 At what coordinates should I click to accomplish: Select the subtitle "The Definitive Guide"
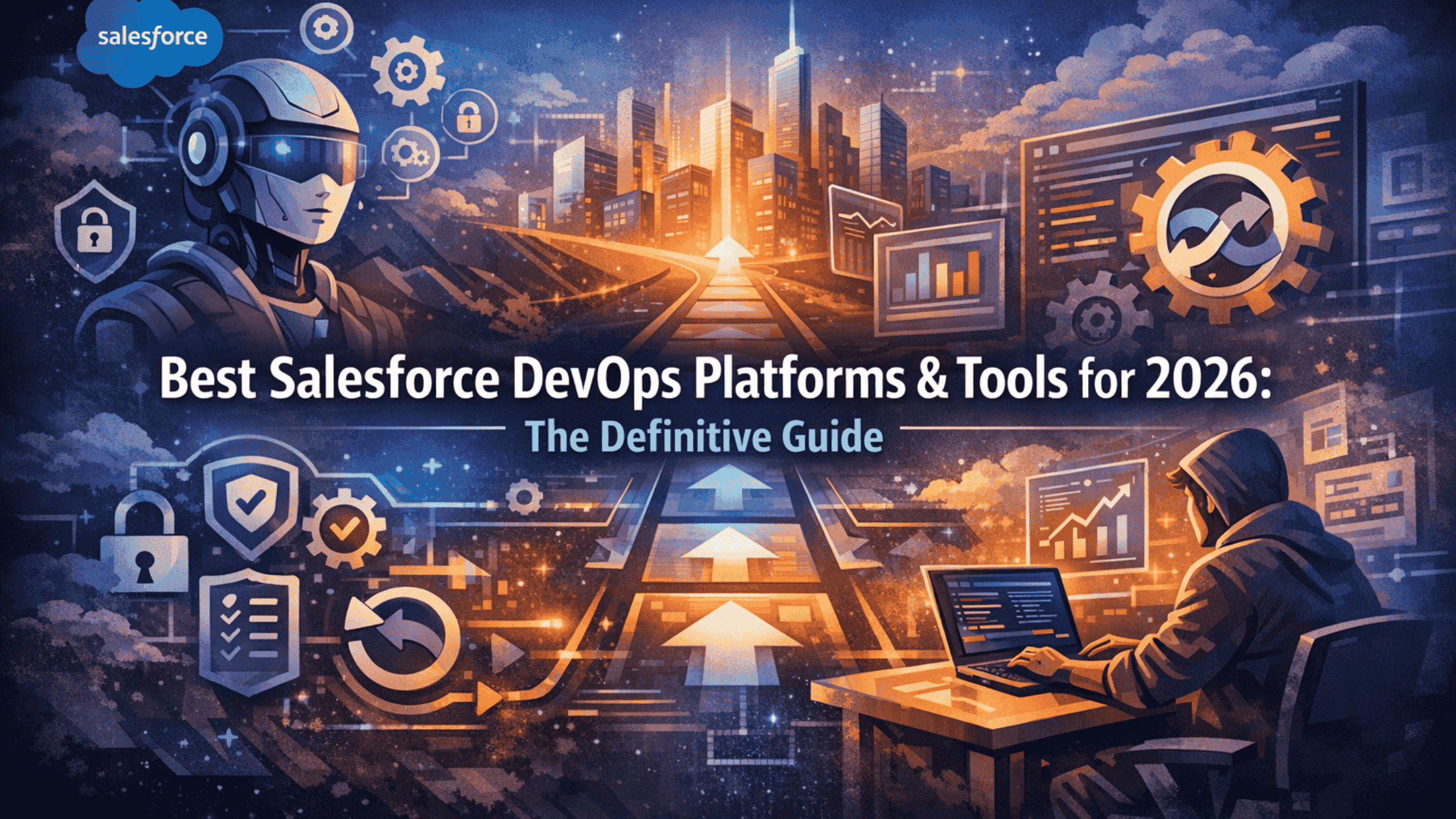pyautogui.click(x=704, y=436)
